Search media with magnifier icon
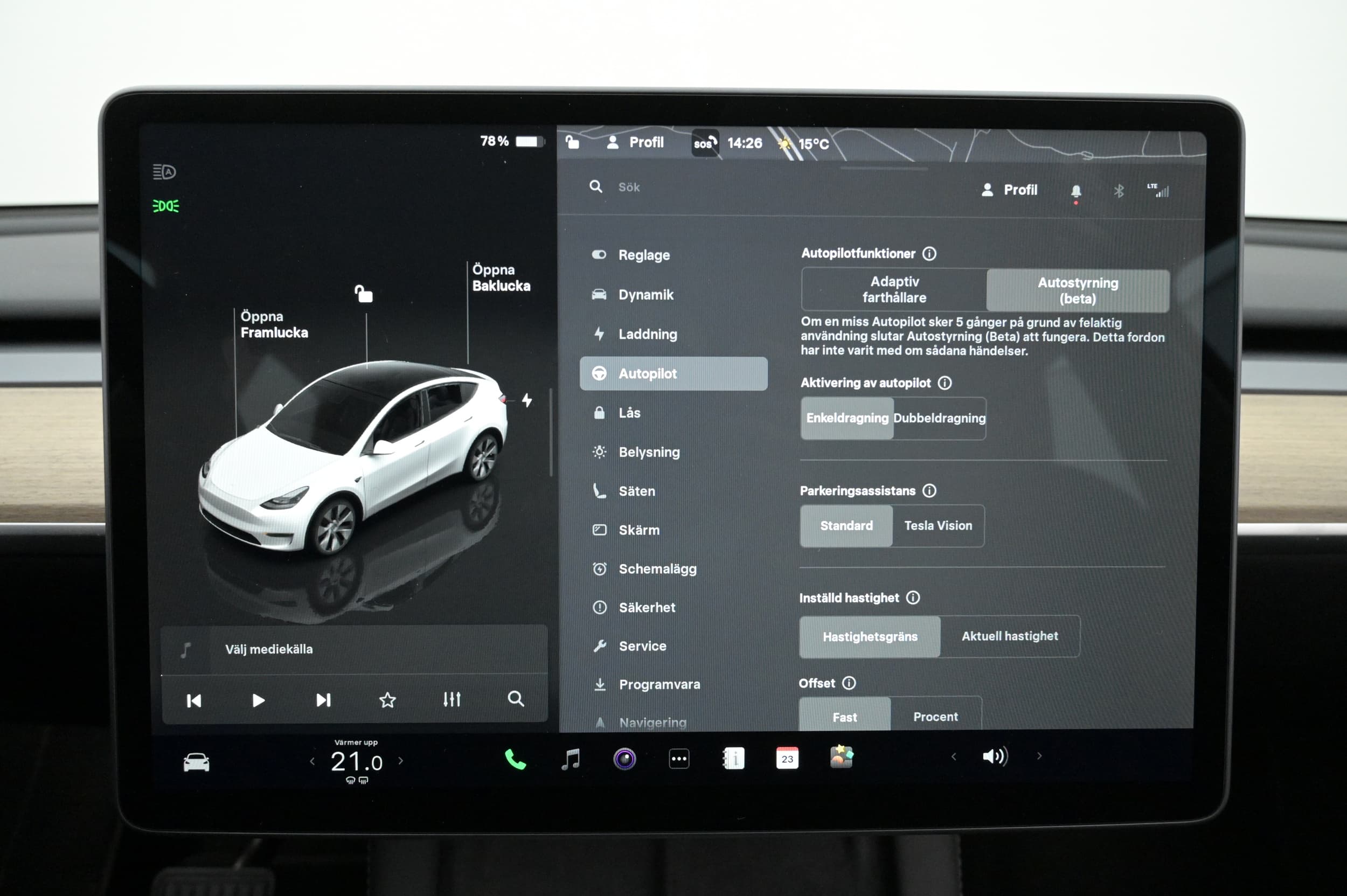The image size is (1347, 896). [516, 699]
